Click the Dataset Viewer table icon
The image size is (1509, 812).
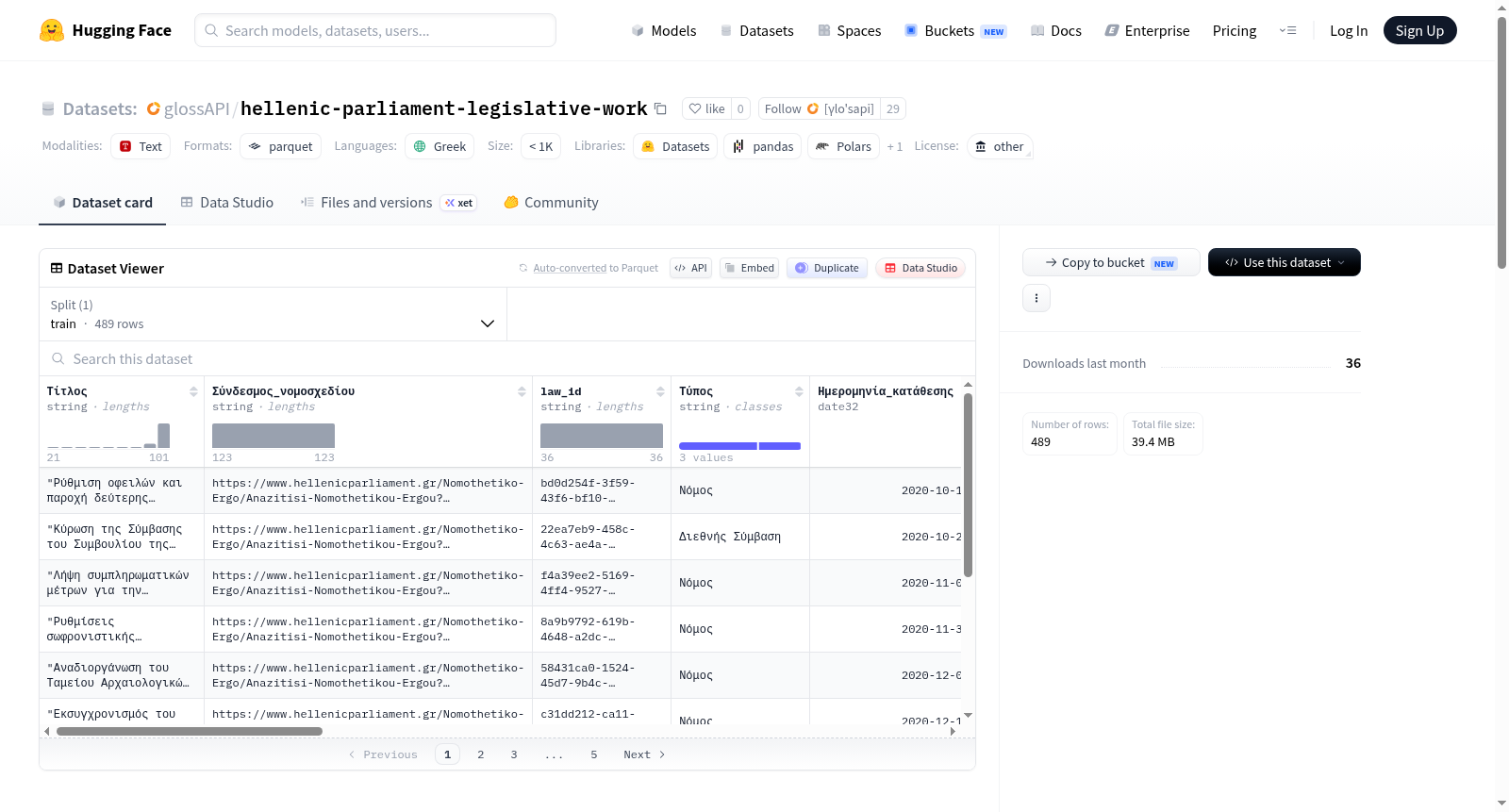[x=57, y=269]
